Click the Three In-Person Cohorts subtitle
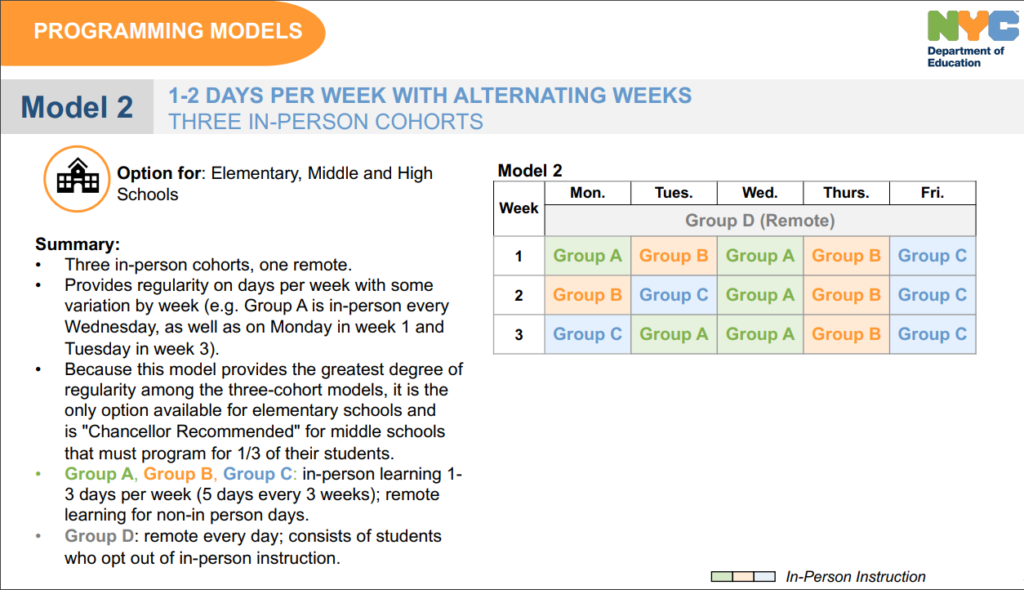 [x=325, y=122]
